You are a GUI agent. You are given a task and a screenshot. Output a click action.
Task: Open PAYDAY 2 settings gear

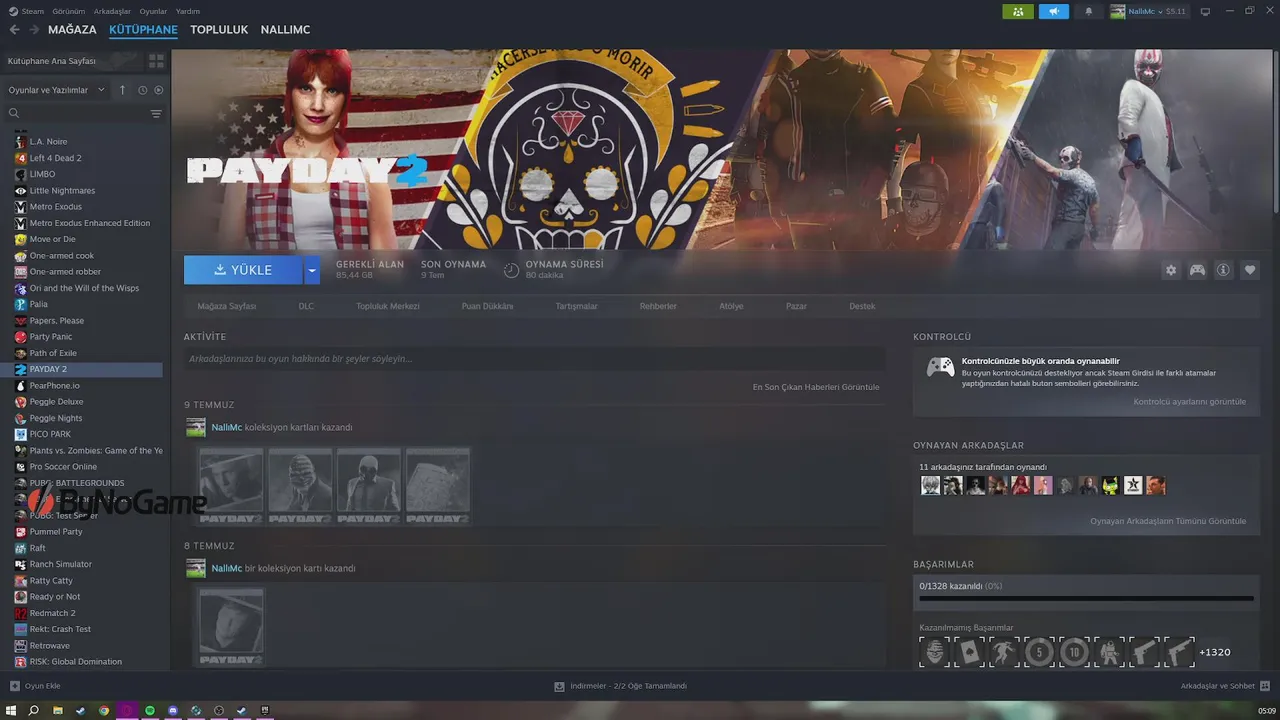1171,270
